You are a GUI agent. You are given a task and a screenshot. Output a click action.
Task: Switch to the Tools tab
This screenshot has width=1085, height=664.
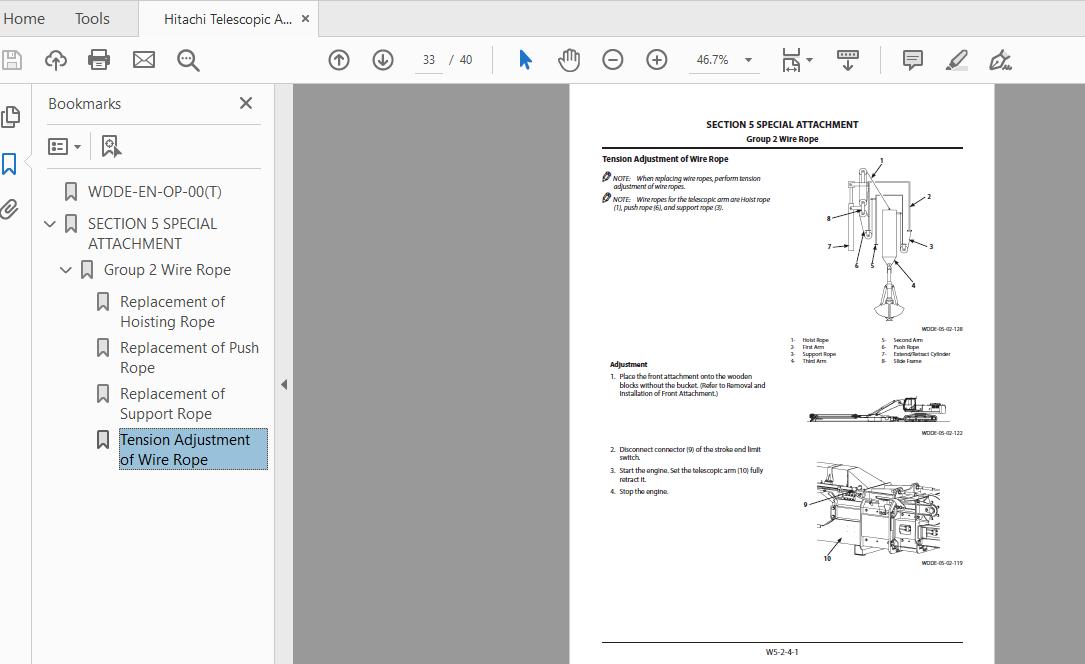point(92,19)
